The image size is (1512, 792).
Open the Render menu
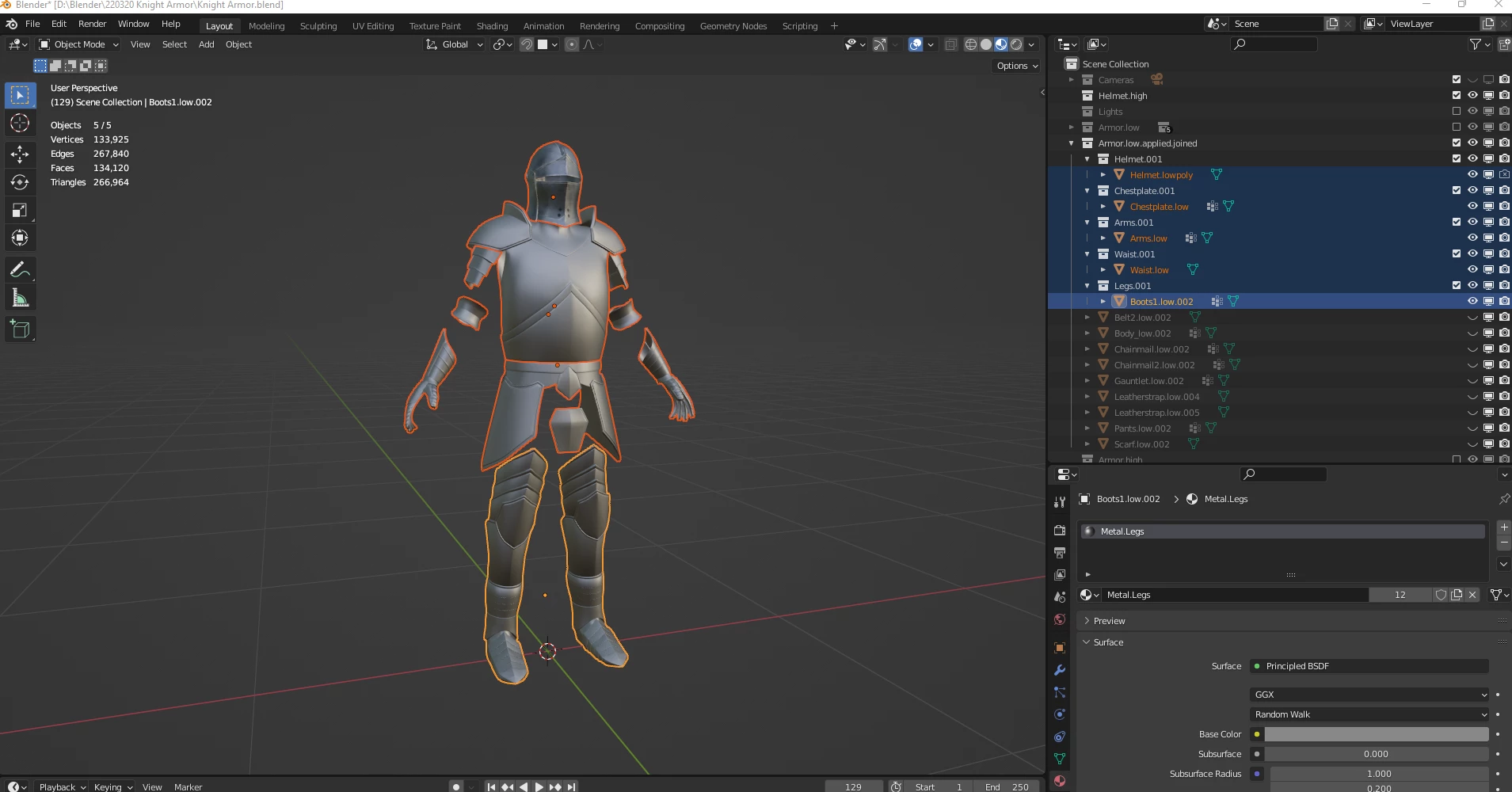[x=92, y=24]
